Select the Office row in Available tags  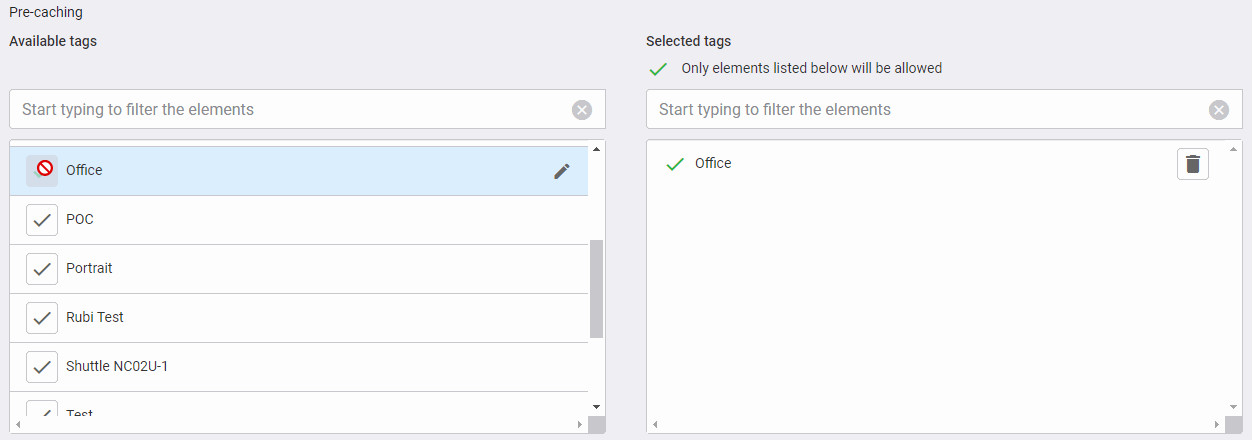tap(300, 171)
